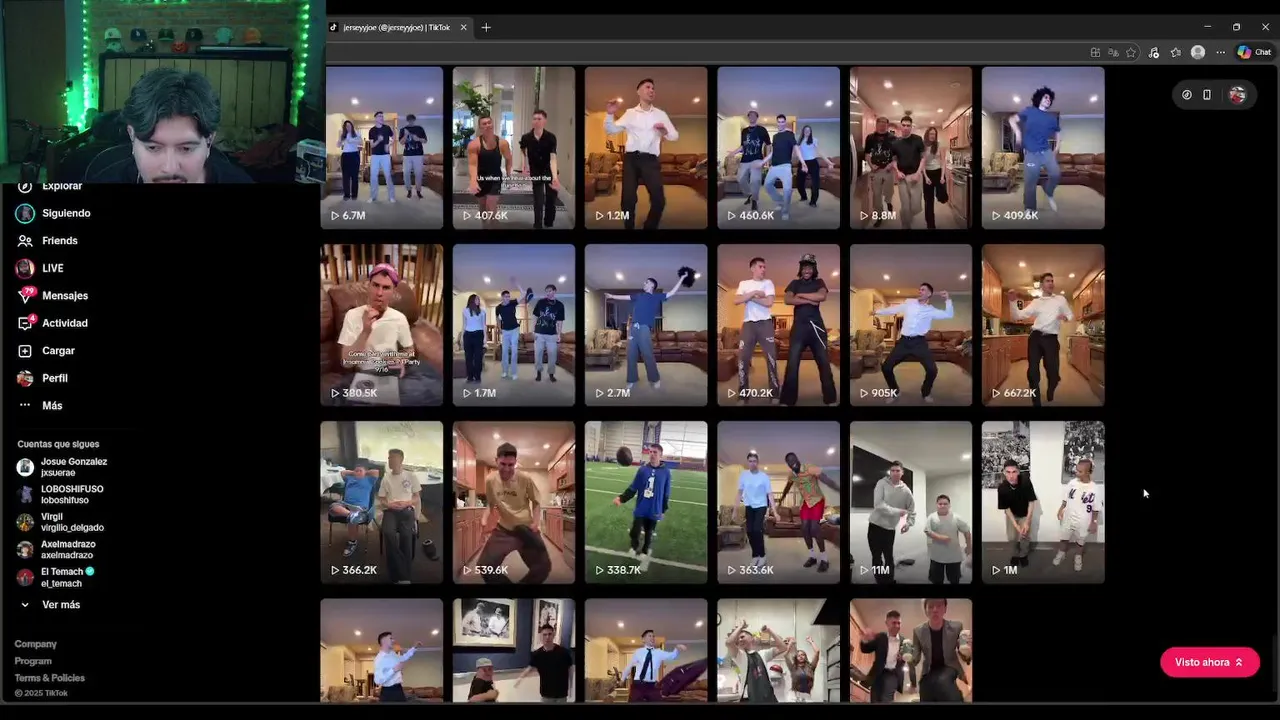The image size is (1280, 720).
Task: Click the browser extensions icon in address bar
Action: click(1095, 53)
